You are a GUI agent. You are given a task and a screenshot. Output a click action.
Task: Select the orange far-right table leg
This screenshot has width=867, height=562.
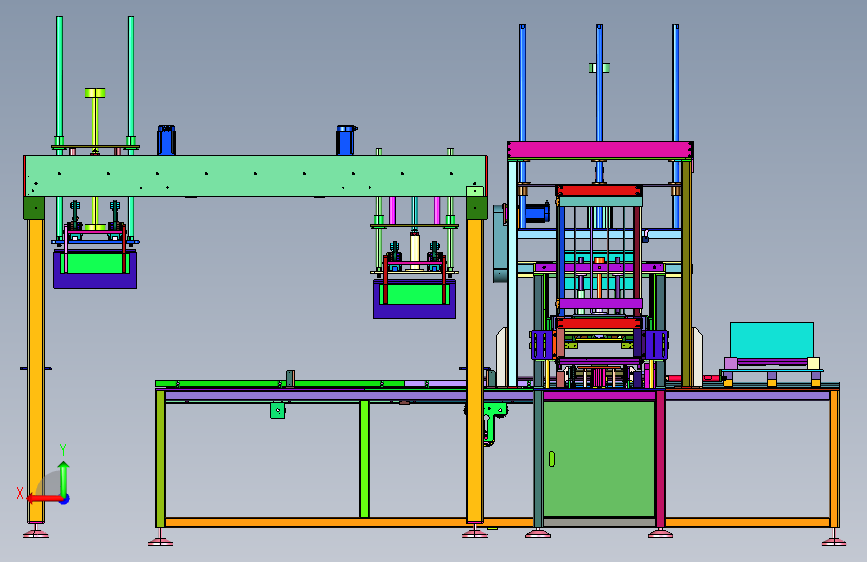[834, 458]
